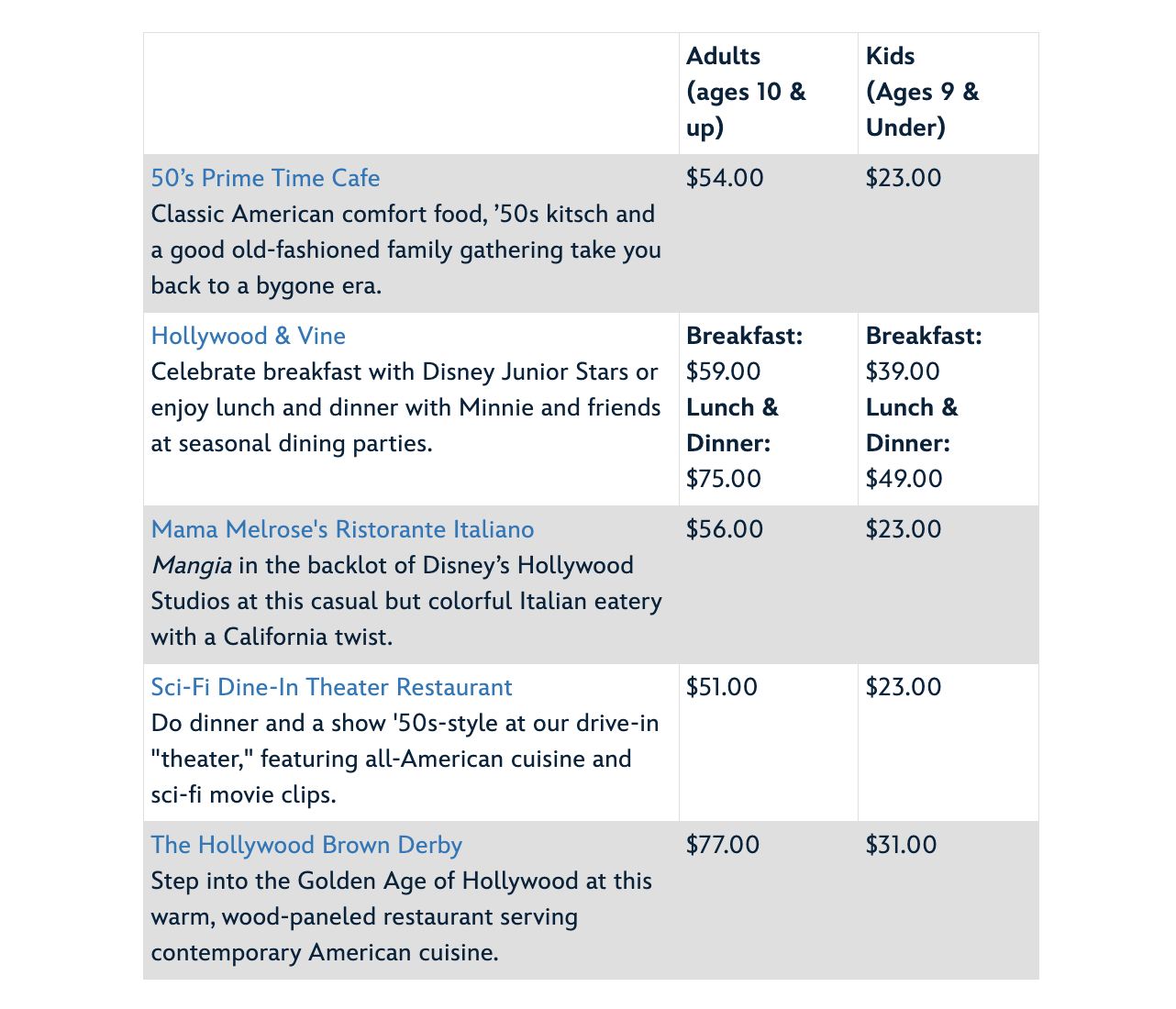Click the Kids (Ages 9 & Under) header
This screenshot has width=1176, height=1009.
click(x=922, y=92)
